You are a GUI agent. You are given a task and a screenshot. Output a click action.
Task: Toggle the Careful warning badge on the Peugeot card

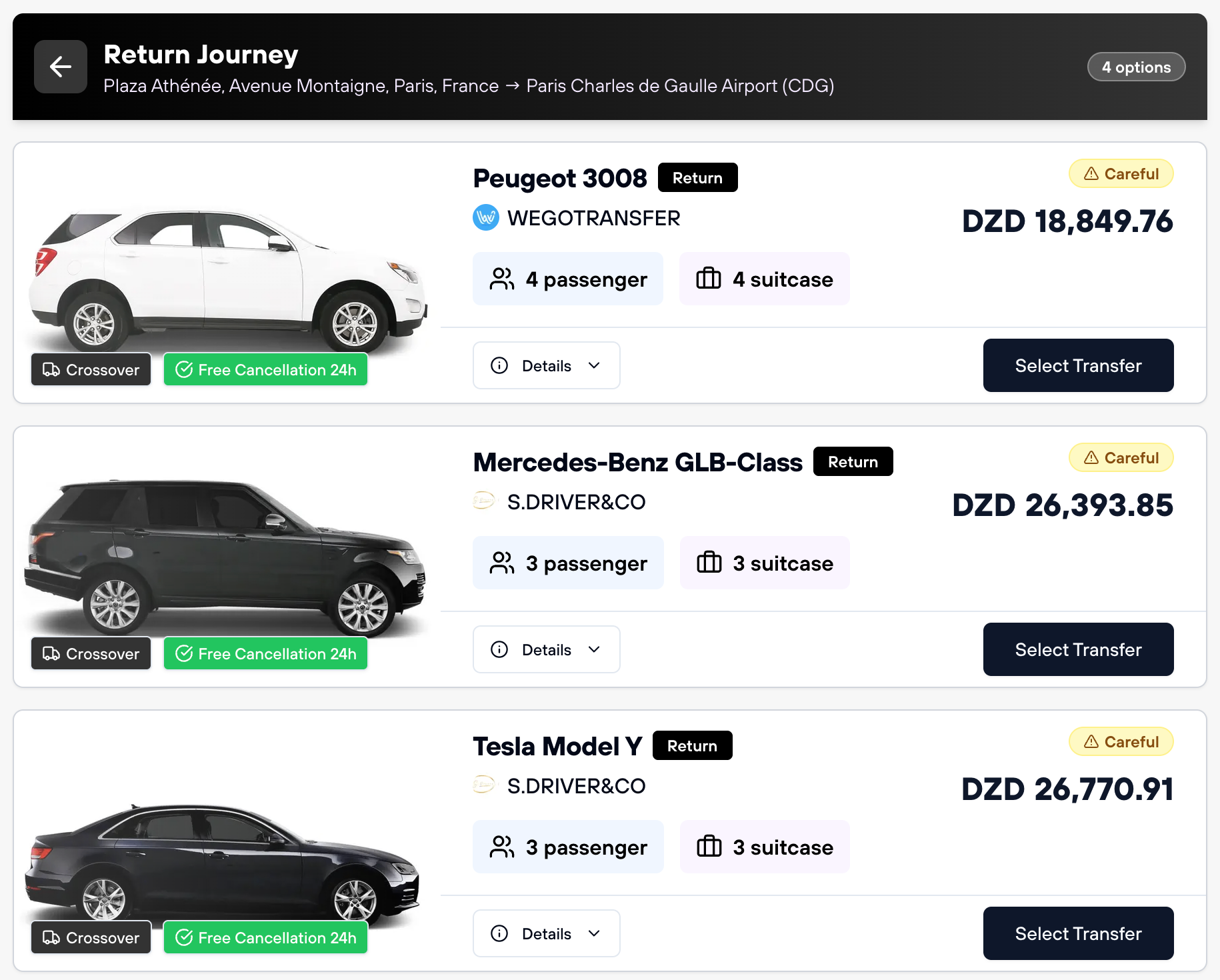pyautogui.click(x=1121, y=173)
